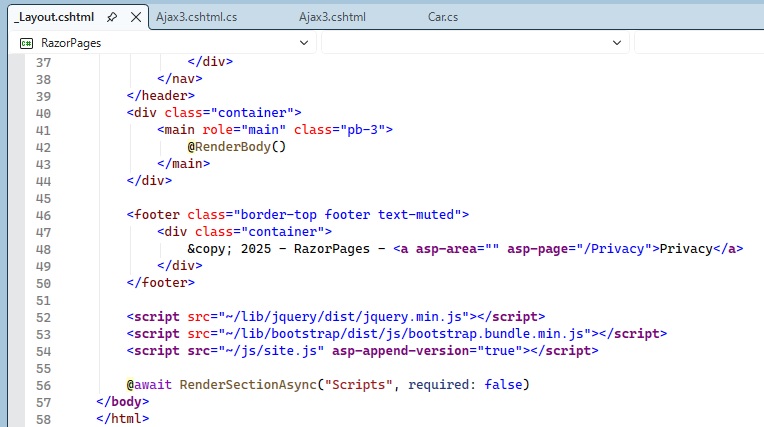Screen dimensions: 764x427
Task: Click the "Scripts" string literal
Action: pos(359,385)
